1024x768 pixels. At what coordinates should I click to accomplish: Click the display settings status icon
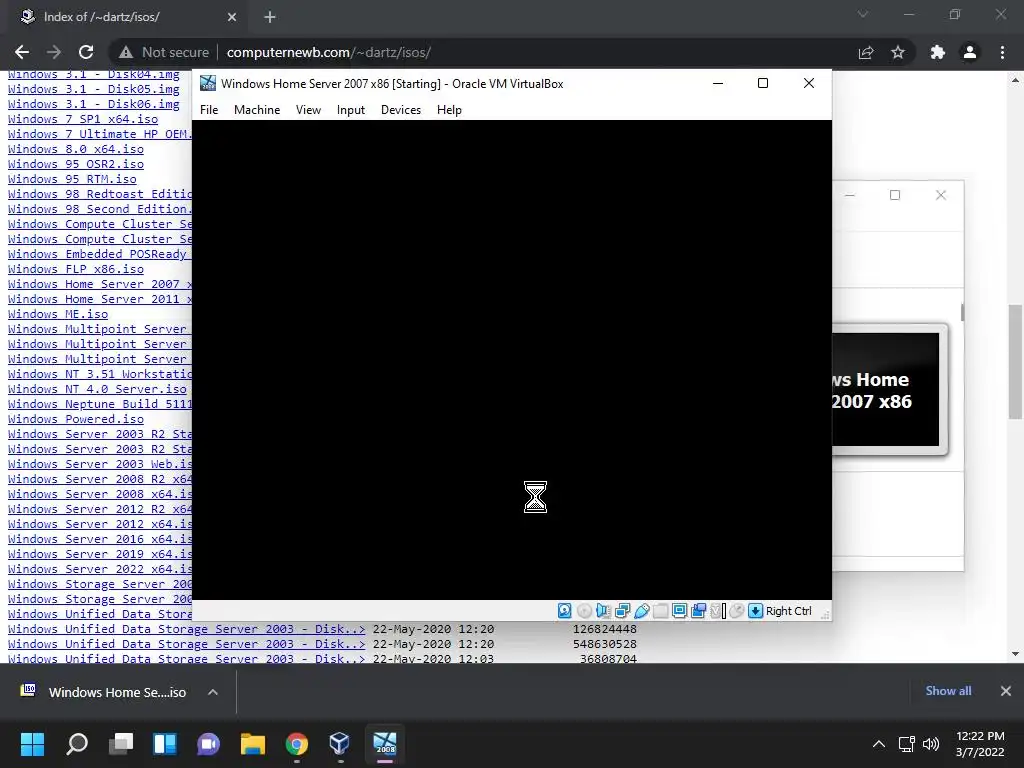679,611
